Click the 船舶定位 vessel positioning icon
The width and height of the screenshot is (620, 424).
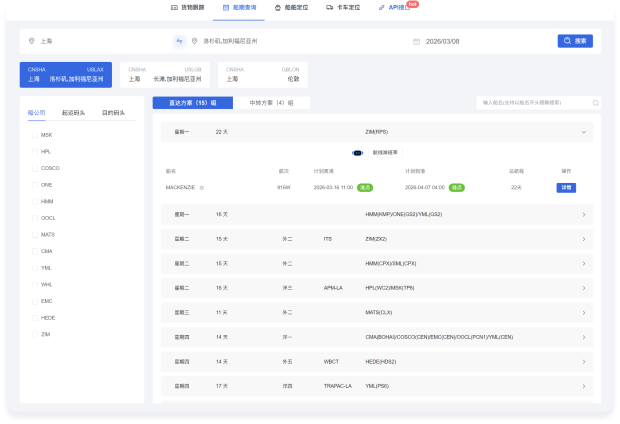[278, 7]
